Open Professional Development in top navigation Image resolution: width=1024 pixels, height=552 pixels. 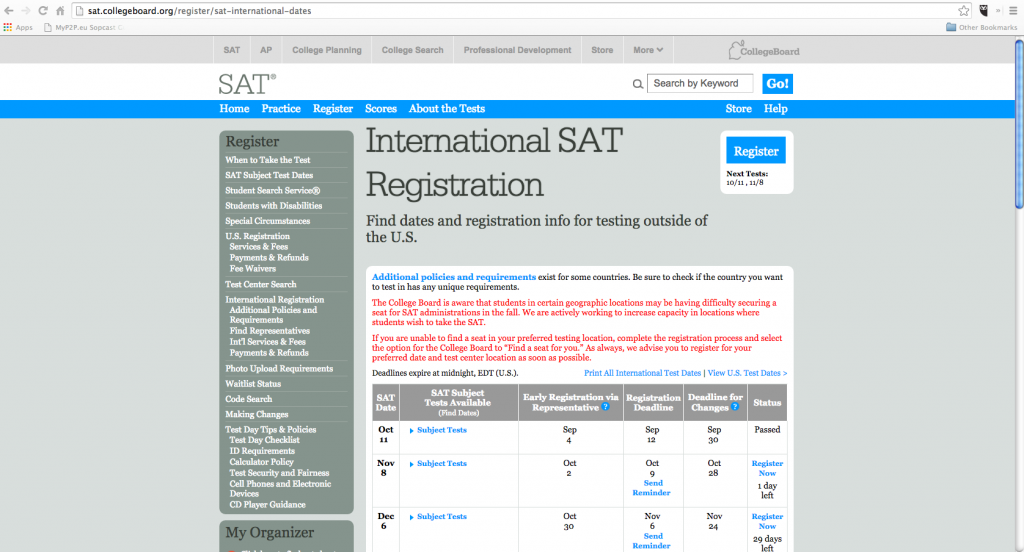tap(517, 50)
